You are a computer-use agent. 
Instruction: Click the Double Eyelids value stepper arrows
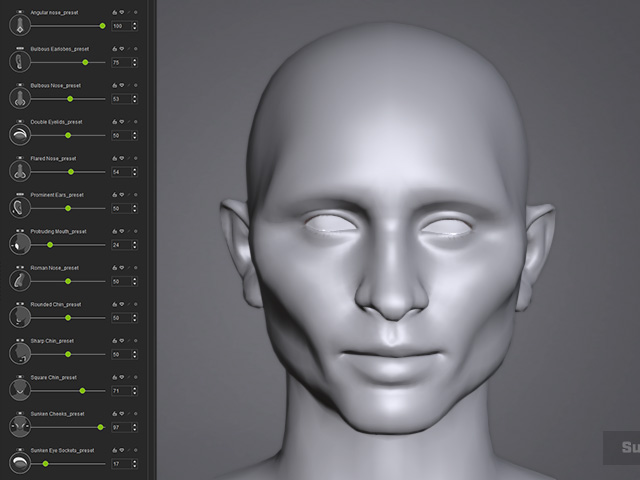tap(135, 136)
